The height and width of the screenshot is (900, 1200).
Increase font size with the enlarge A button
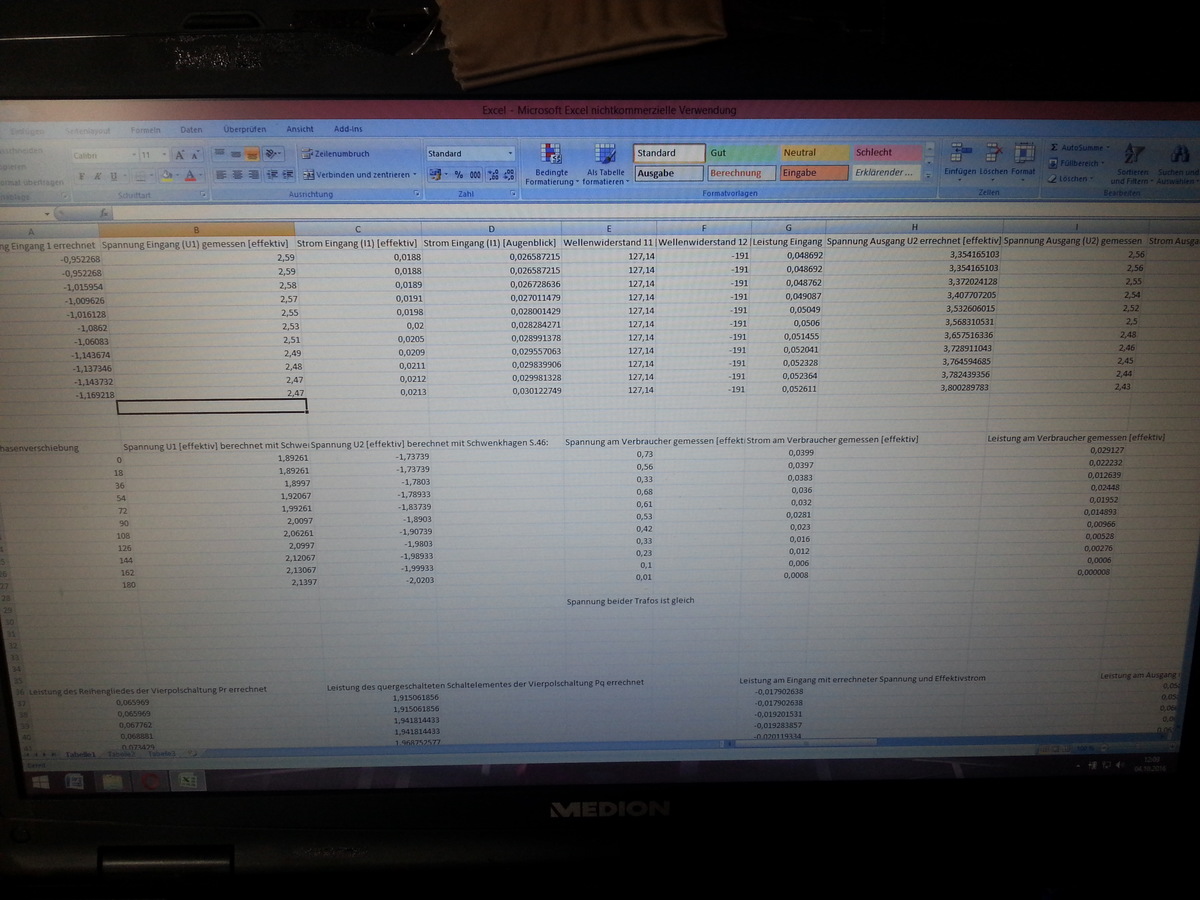tap(179, 155)
